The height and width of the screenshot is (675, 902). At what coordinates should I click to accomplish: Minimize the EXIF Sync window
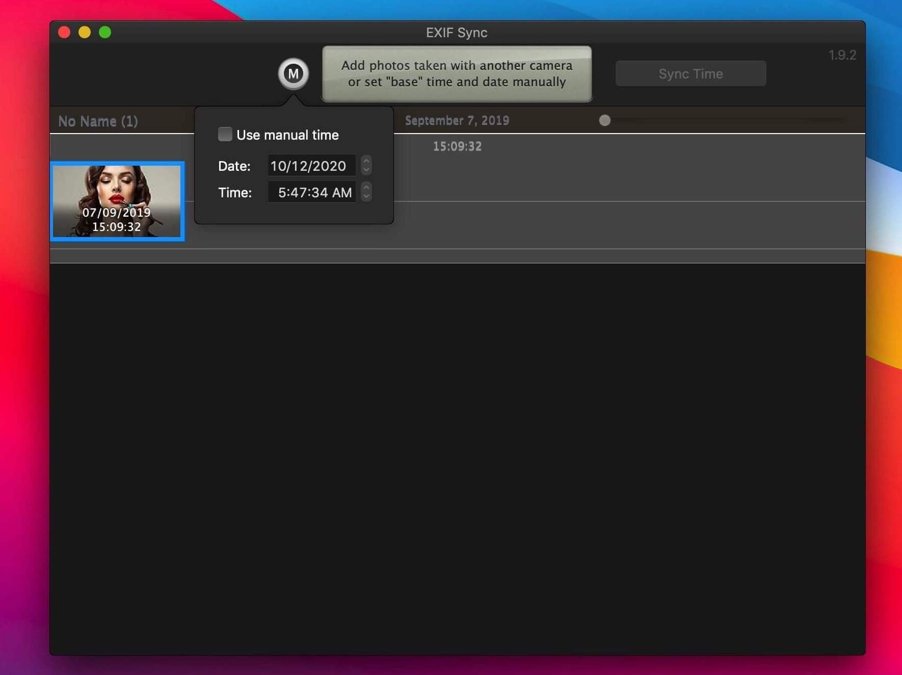click(x=85, y=32)
